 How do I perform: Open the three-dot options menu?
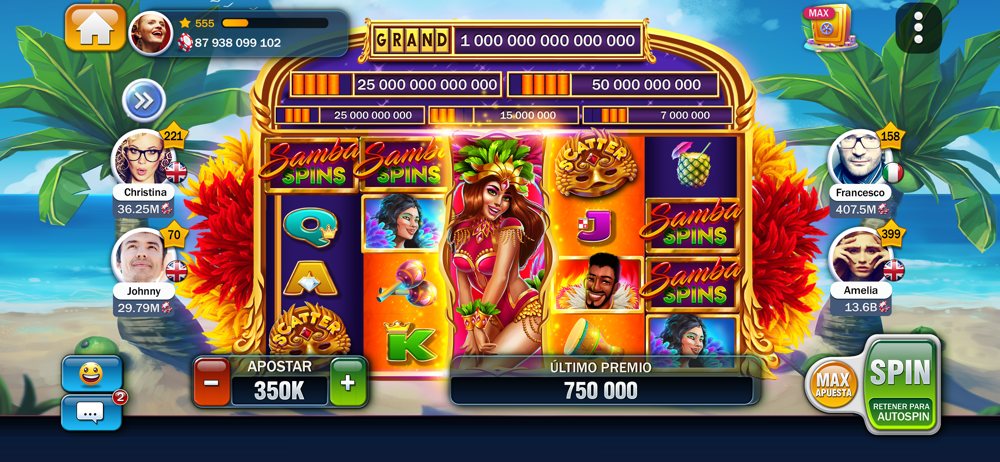(918, 27)
